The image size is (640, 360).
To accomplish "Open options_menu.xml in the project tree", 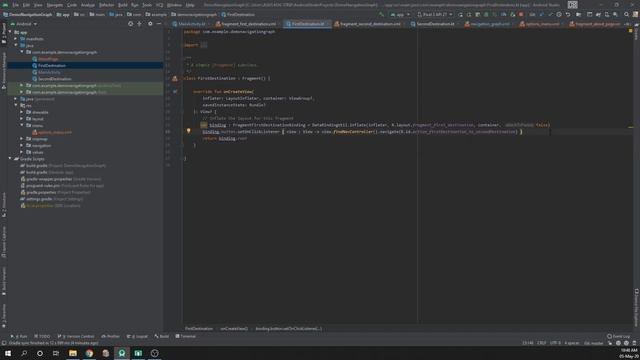I will click(x=55, y=132).
